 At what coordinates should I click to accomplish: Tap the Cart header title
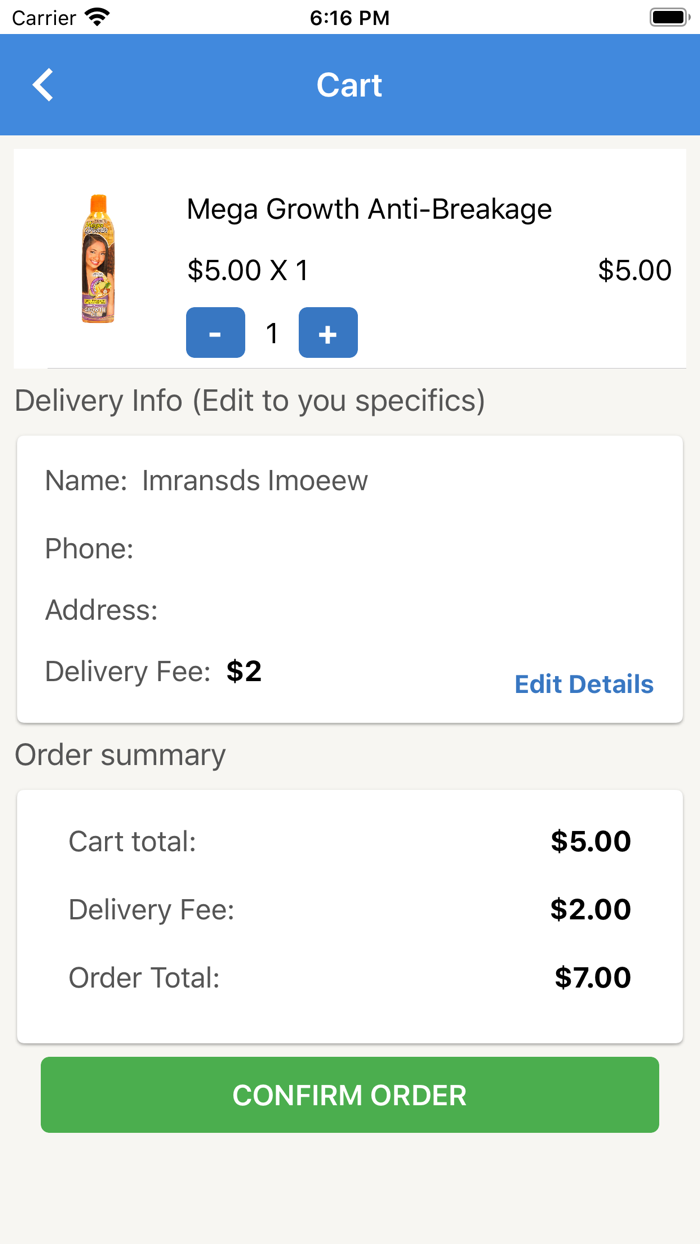point(349,85)
